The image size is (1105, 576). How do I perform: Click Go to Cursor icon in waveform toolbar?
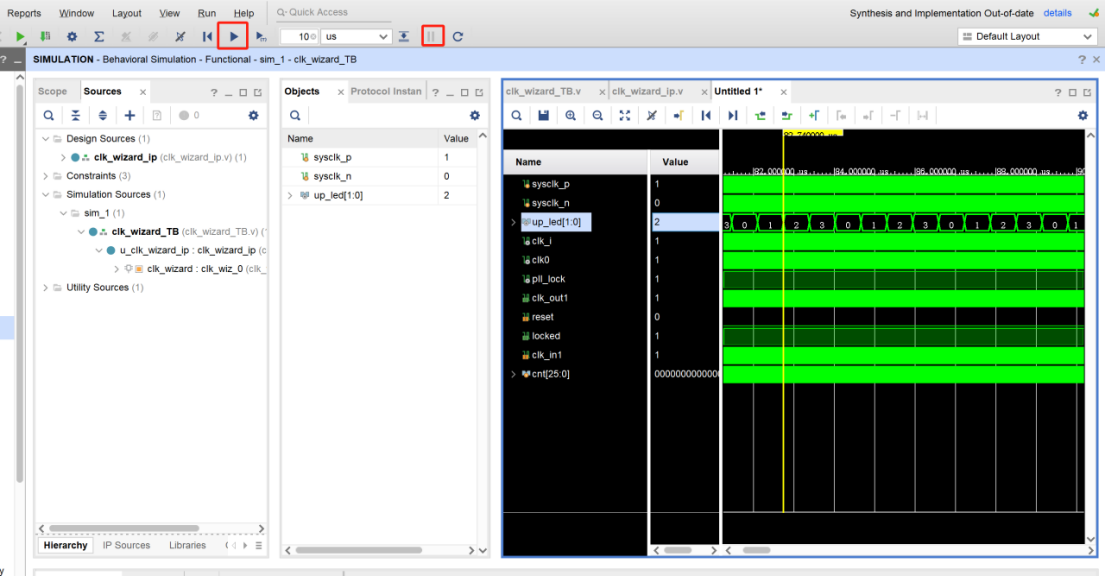coord(679,116)
